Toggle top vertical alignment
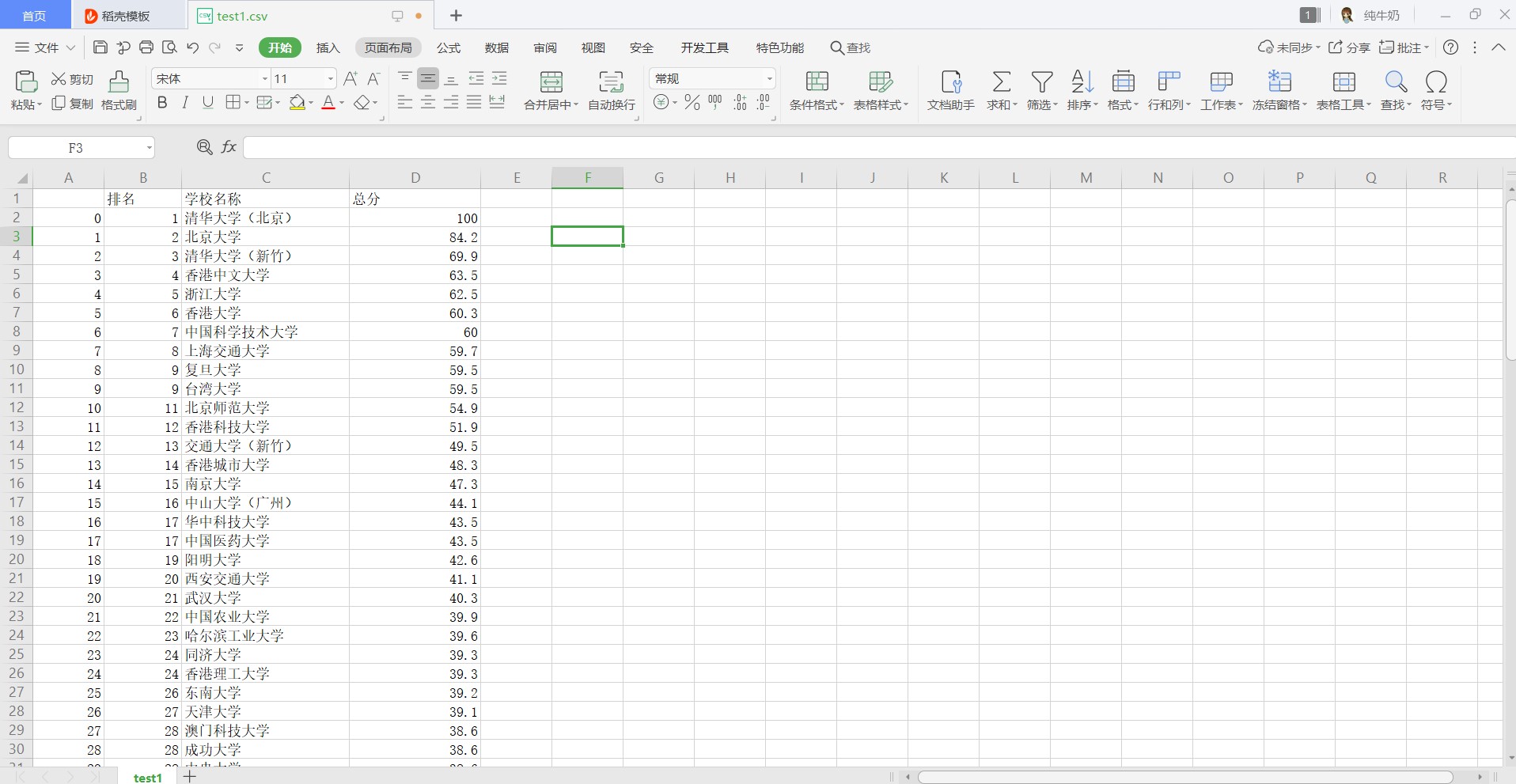This screenshot has height=784, width=1516. click(404, 78)
